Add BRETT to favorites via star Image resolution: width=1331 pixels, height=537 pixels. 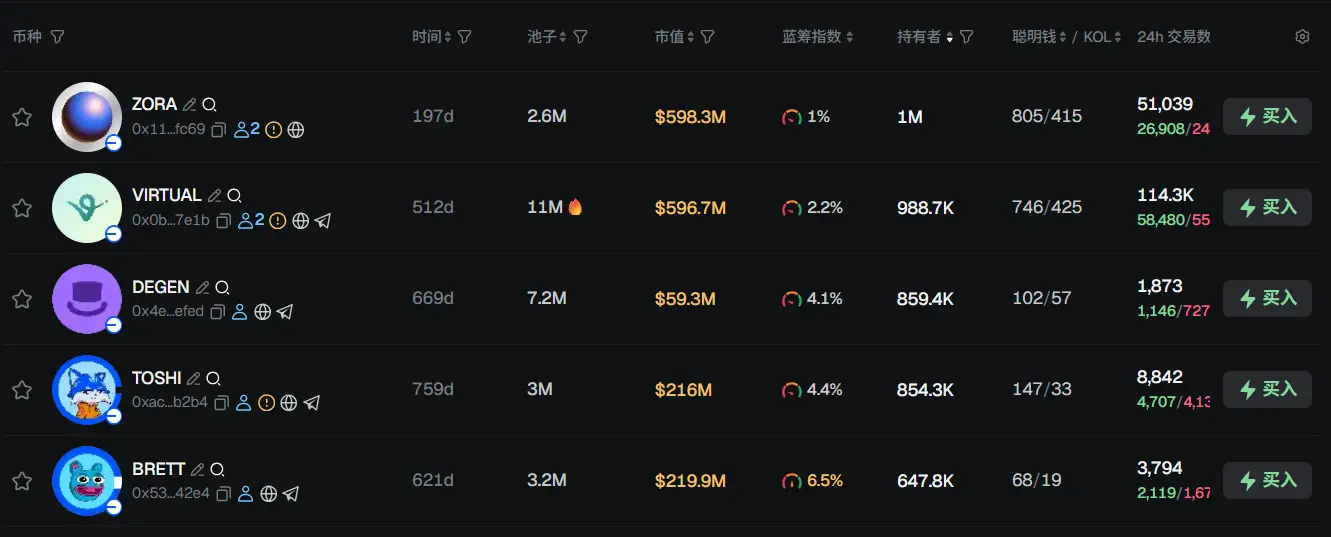[21, 481]
